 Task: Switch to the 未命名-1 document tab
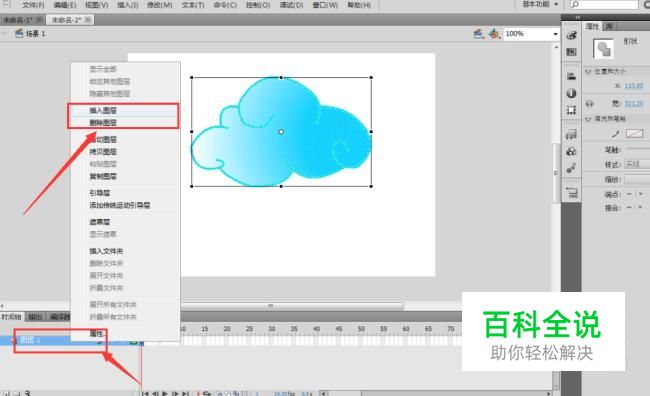tap(22, 20)
